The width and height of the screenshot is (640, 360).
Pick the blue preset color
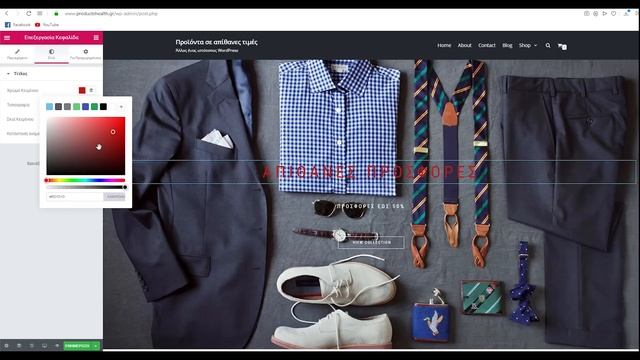85,107
